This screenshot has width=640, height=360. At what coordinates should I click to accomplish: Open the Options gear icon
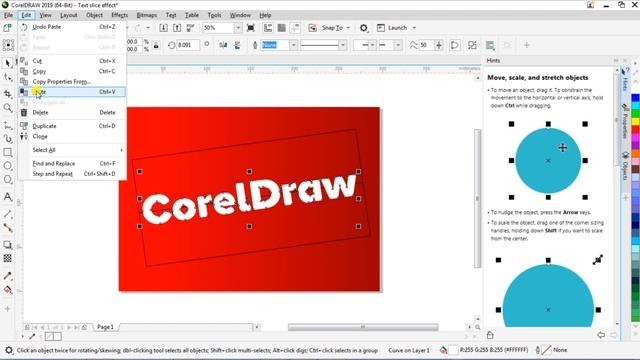pyautogui.click(x=364, y=28)
